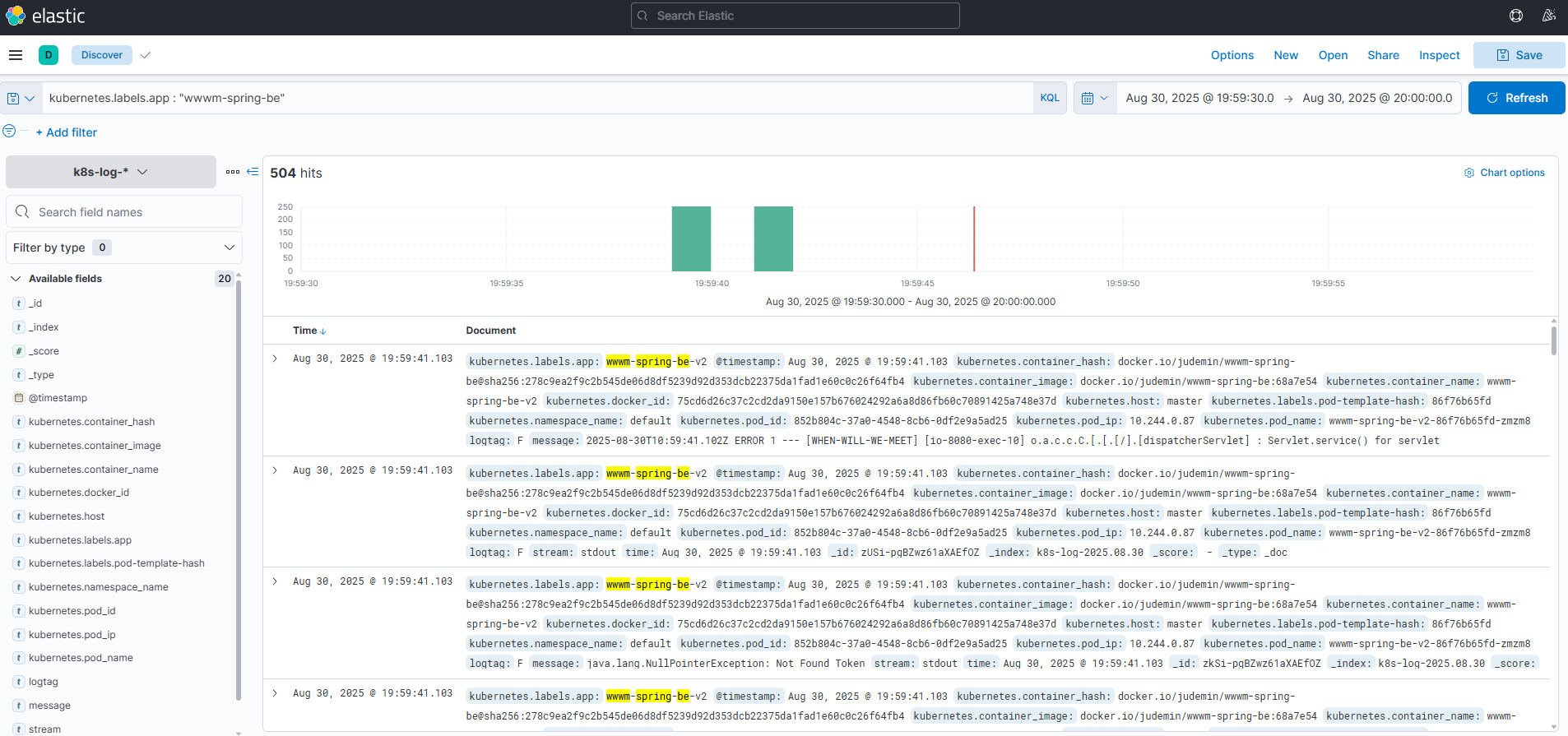Select the kubernetes.host field
The height and width of the screenshot is (736, 1568).
(x=67, y=516)
